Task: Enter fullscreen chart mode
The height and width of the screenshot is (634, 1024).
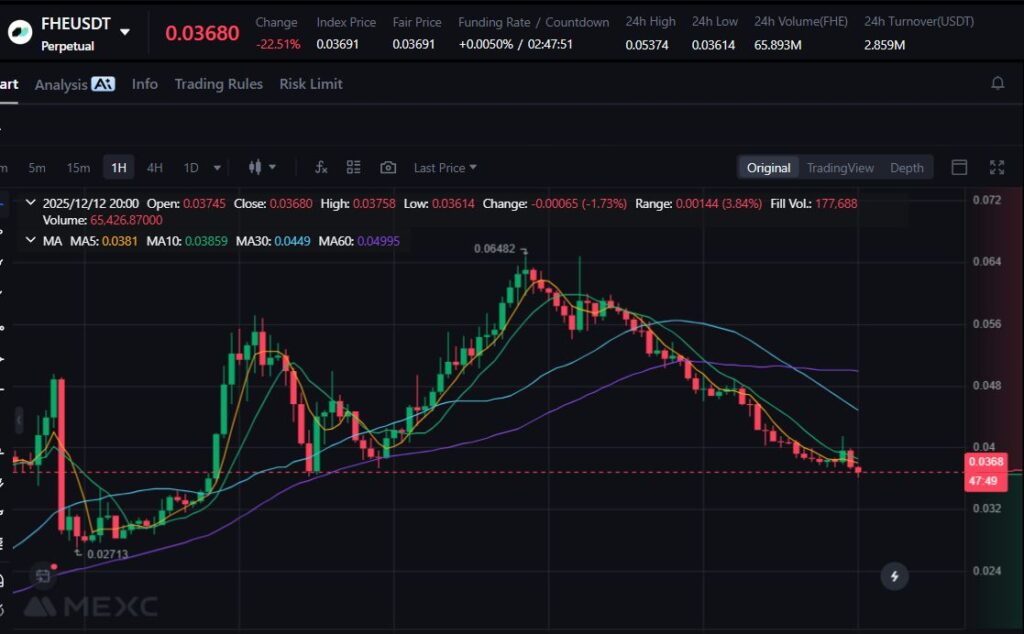Action: 996,168
